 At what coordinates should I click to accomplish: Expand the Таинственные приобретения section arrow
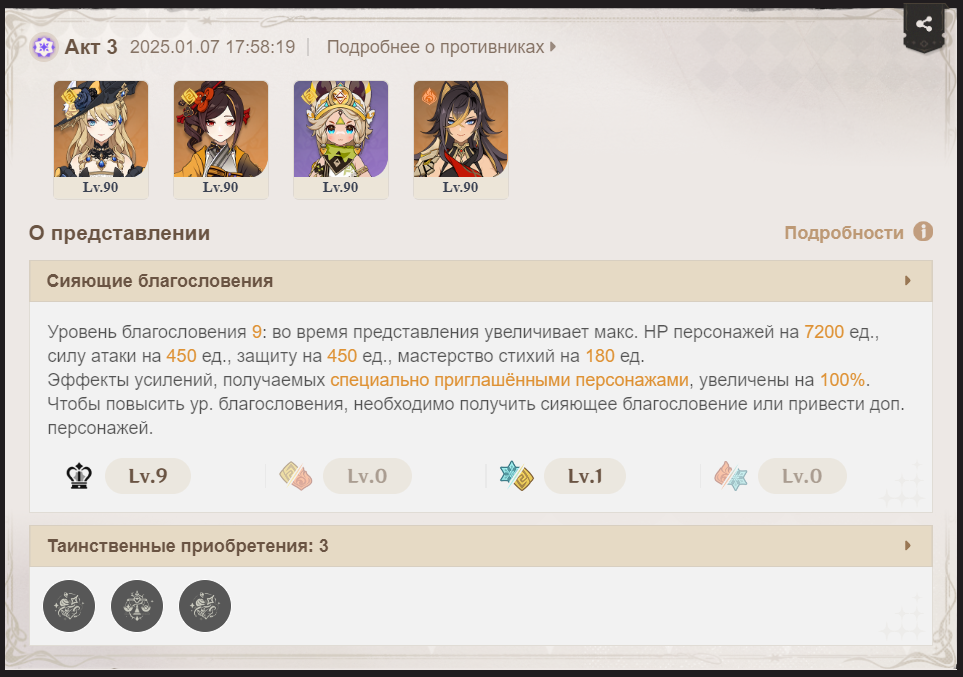coord(908,546)
